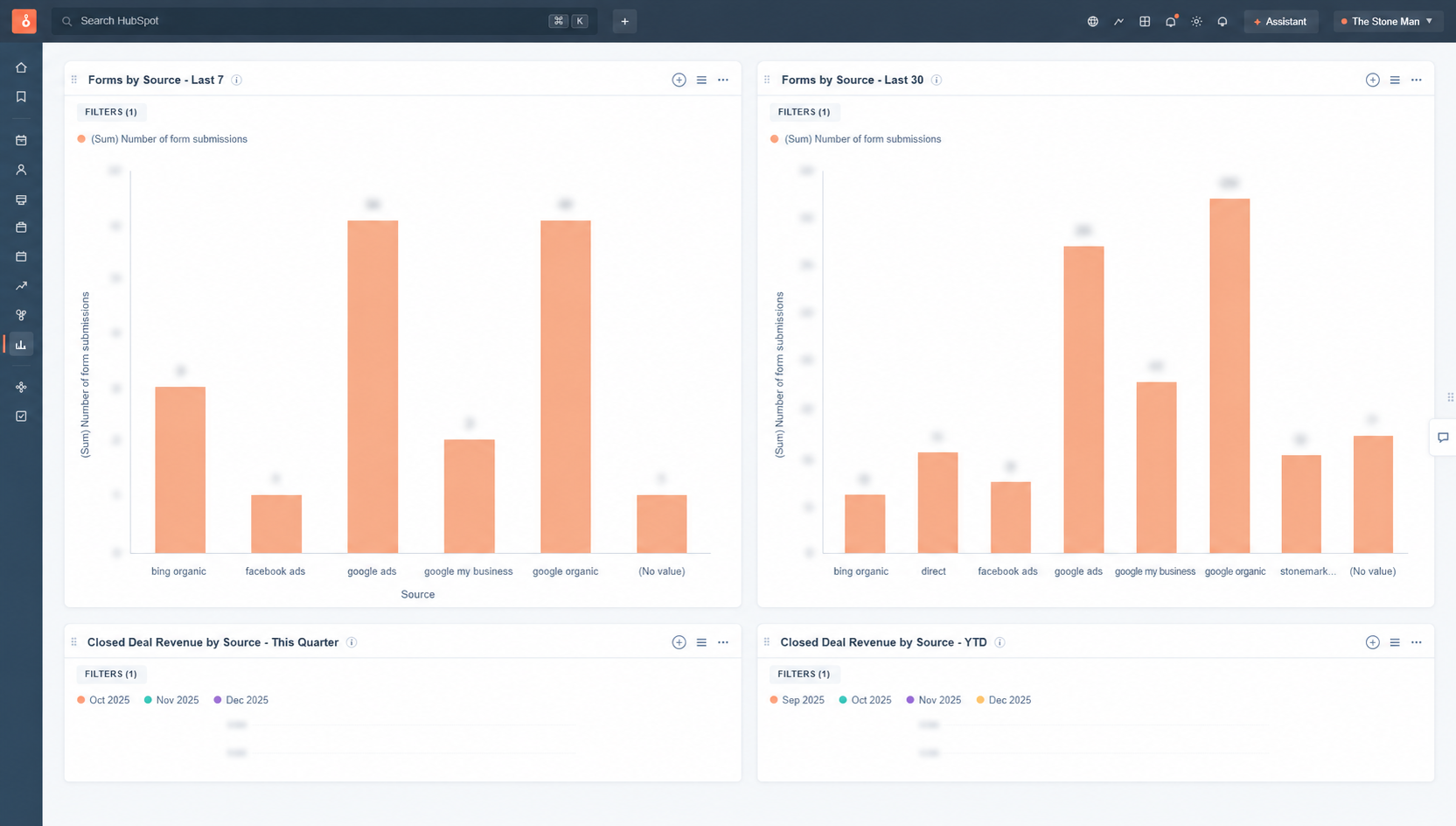
Task: Open the Bookmarks sidebar icon
Action: (x=21, y=97)
